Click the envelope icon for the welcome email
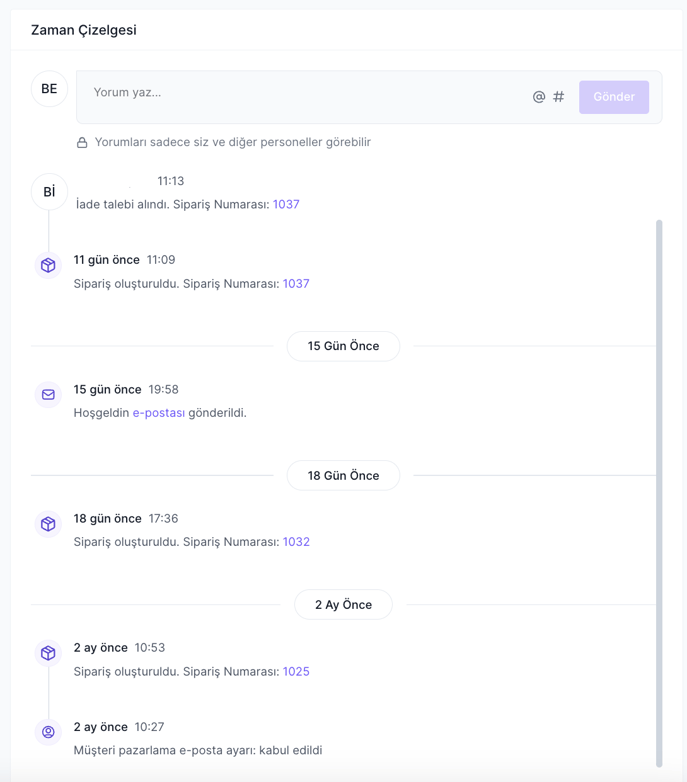 pos(48,394)
